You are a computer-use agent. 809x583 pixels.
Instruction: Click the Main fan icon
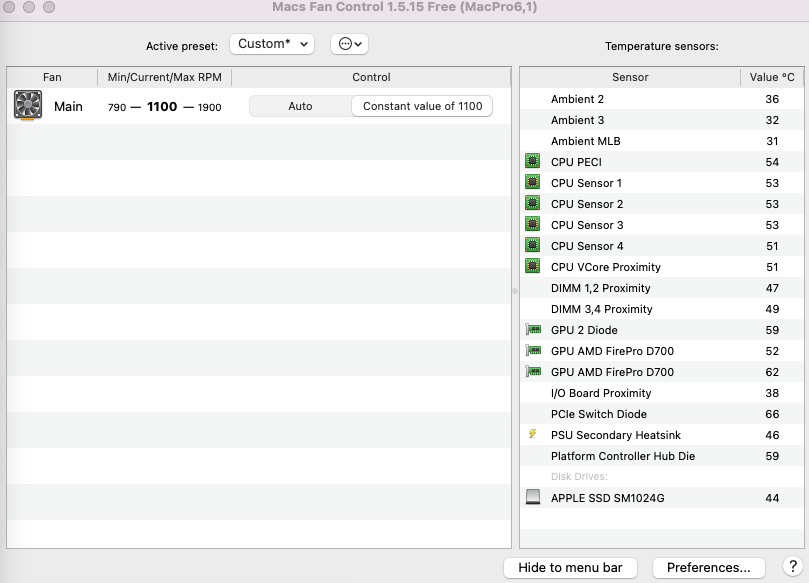pyautogui.click(x=28, y=105)
